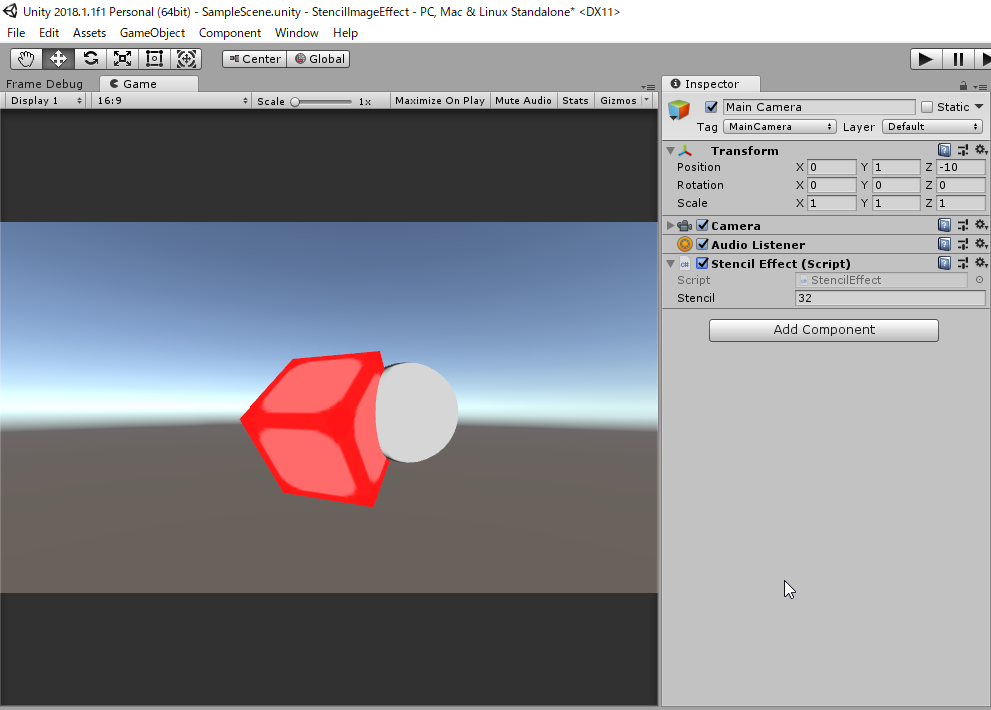The height and width of the screenshot is (710, 991).
Task: Open the Camera component's settings gear
Action: 980,225
